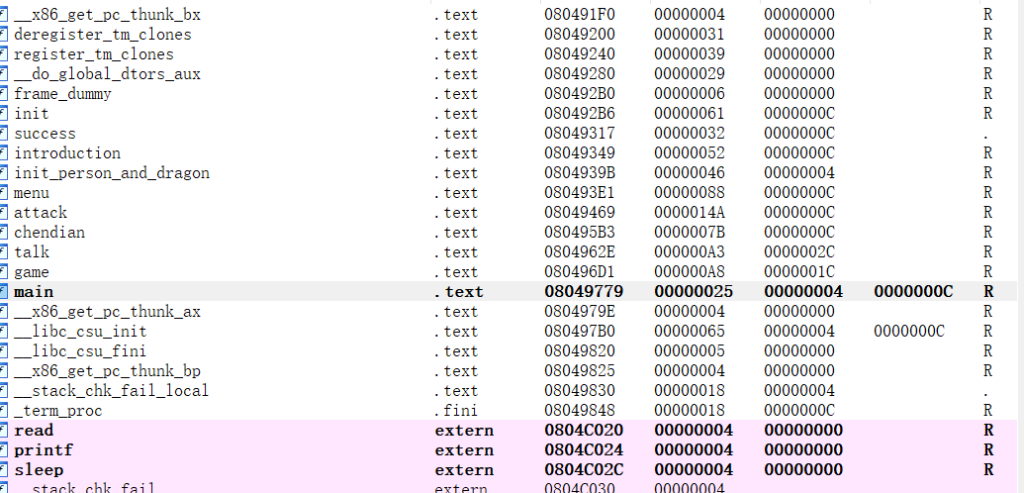Click the function icon next to init
This screenshot has height=493, width=1024.
(x=4, y=114)
